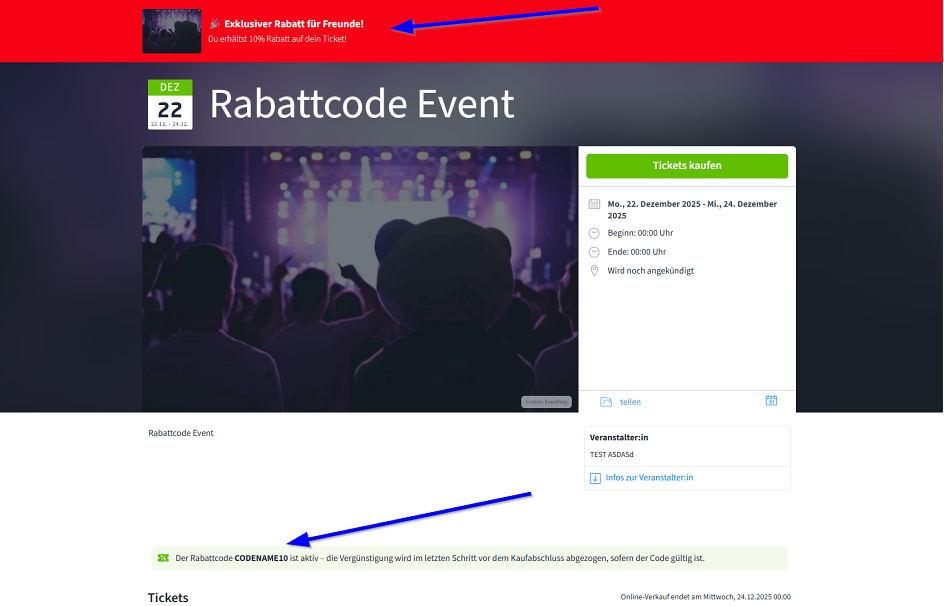Click the Rabattcode Event page title

click(x=362, y=104)
